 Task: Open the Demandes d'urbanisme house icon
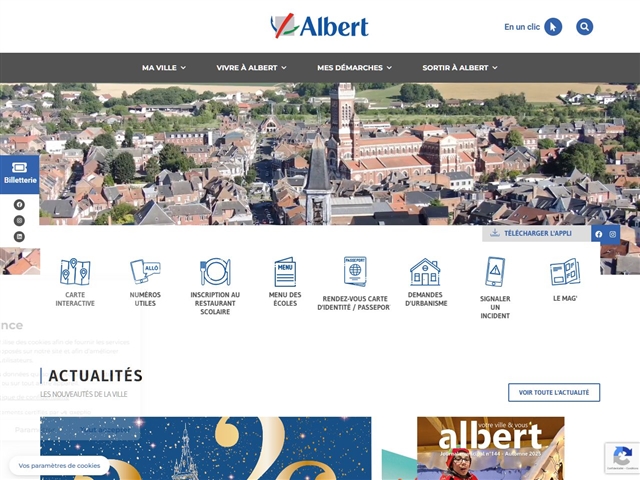click(425, 272)
